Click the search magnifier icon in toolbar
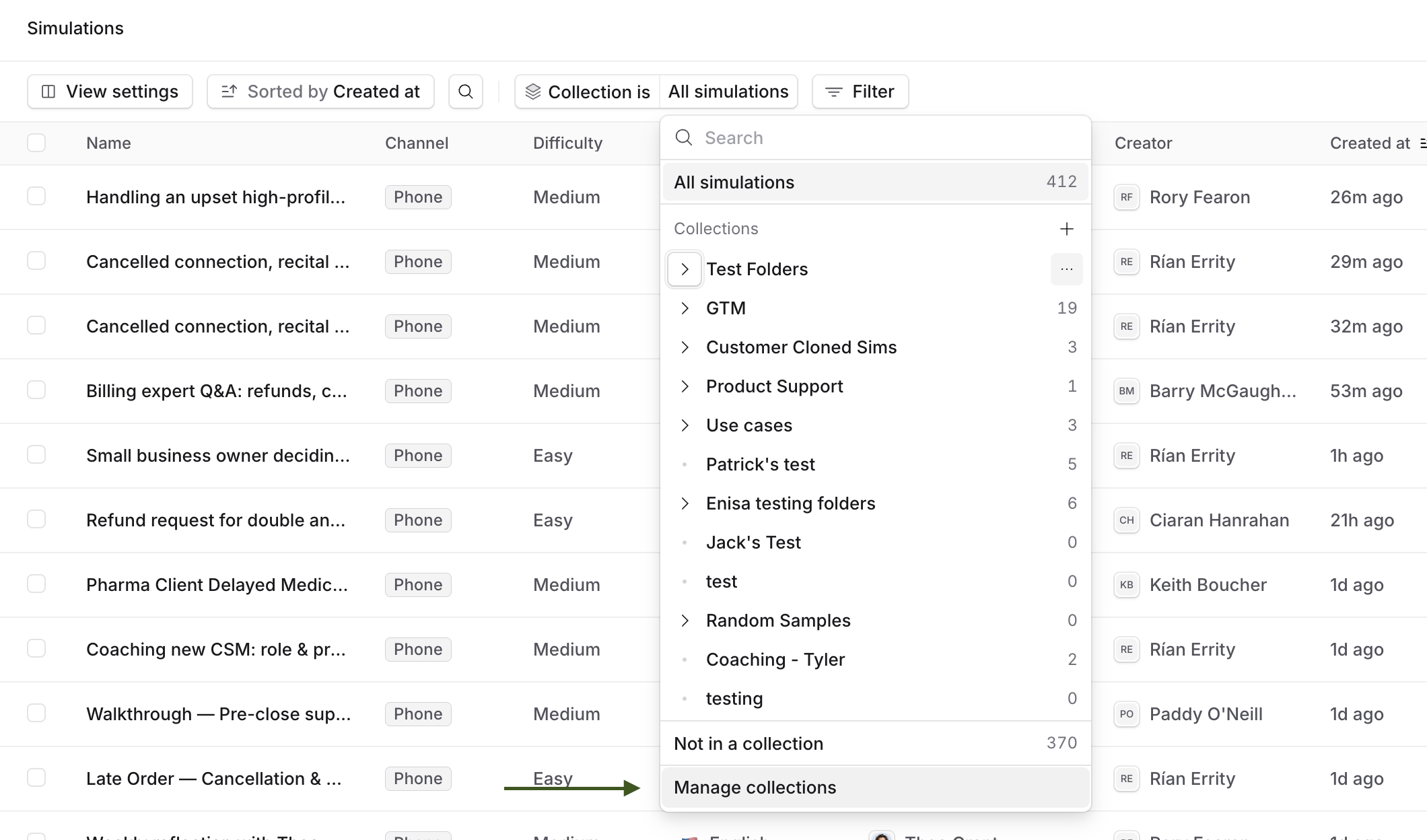Image resolution: width=1427 pixels, height=840 pixels. 465,92
